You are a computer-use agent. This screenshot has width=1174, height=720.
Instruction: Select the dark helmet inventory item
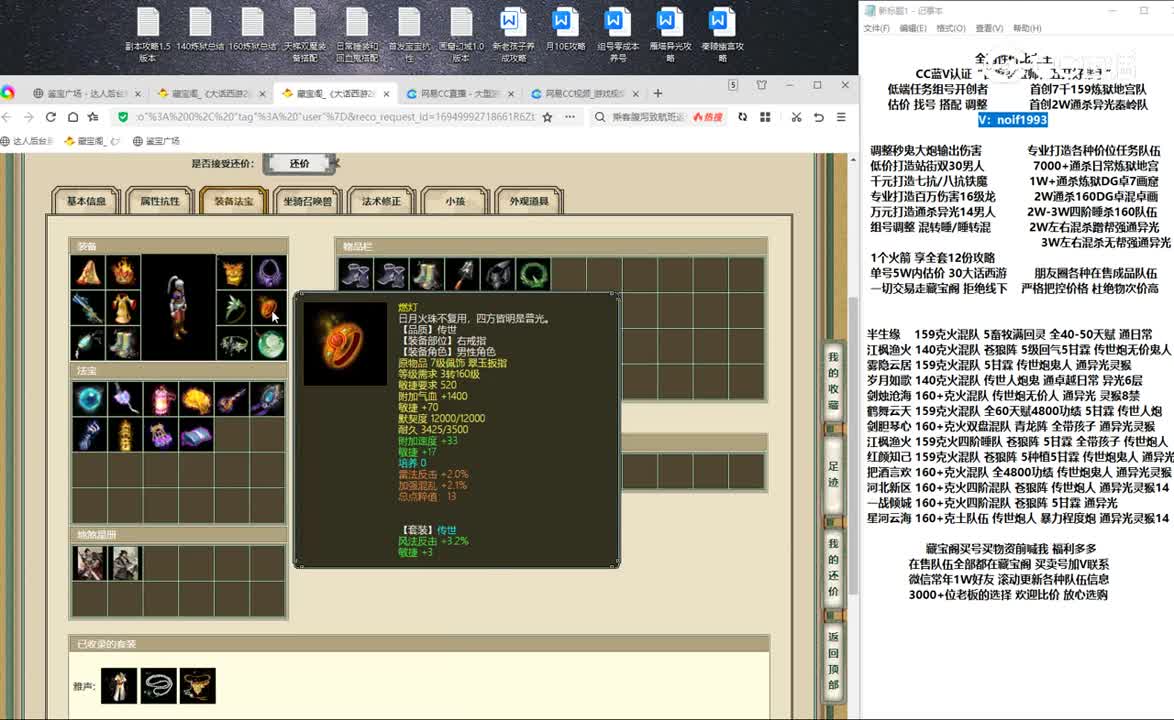[x=498, y=275]
